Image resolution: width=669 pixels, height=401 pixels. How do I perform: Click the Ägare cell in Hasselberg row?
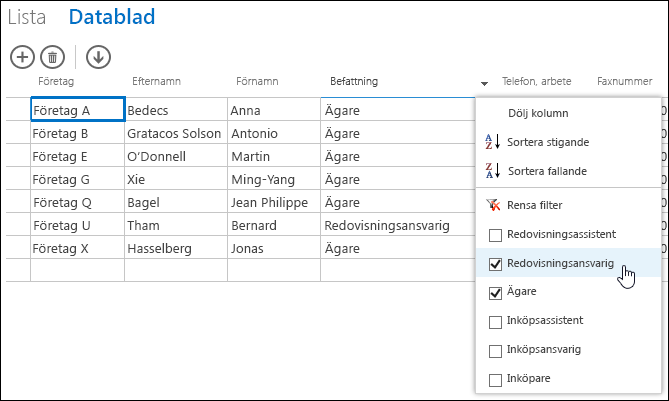coord(398,248)
